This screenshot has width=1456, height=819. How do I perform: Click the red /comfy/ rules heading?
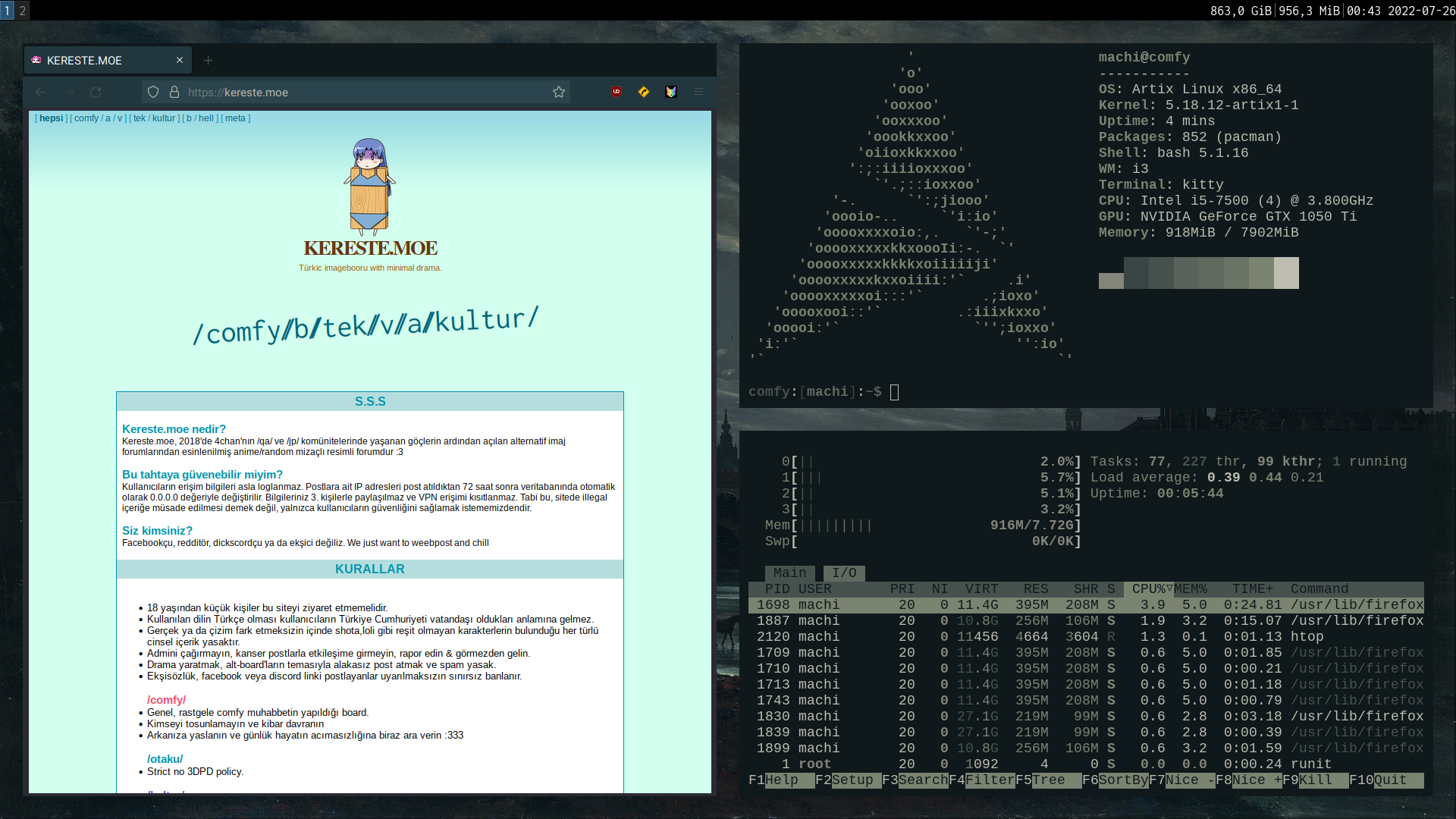click(166, 700)
